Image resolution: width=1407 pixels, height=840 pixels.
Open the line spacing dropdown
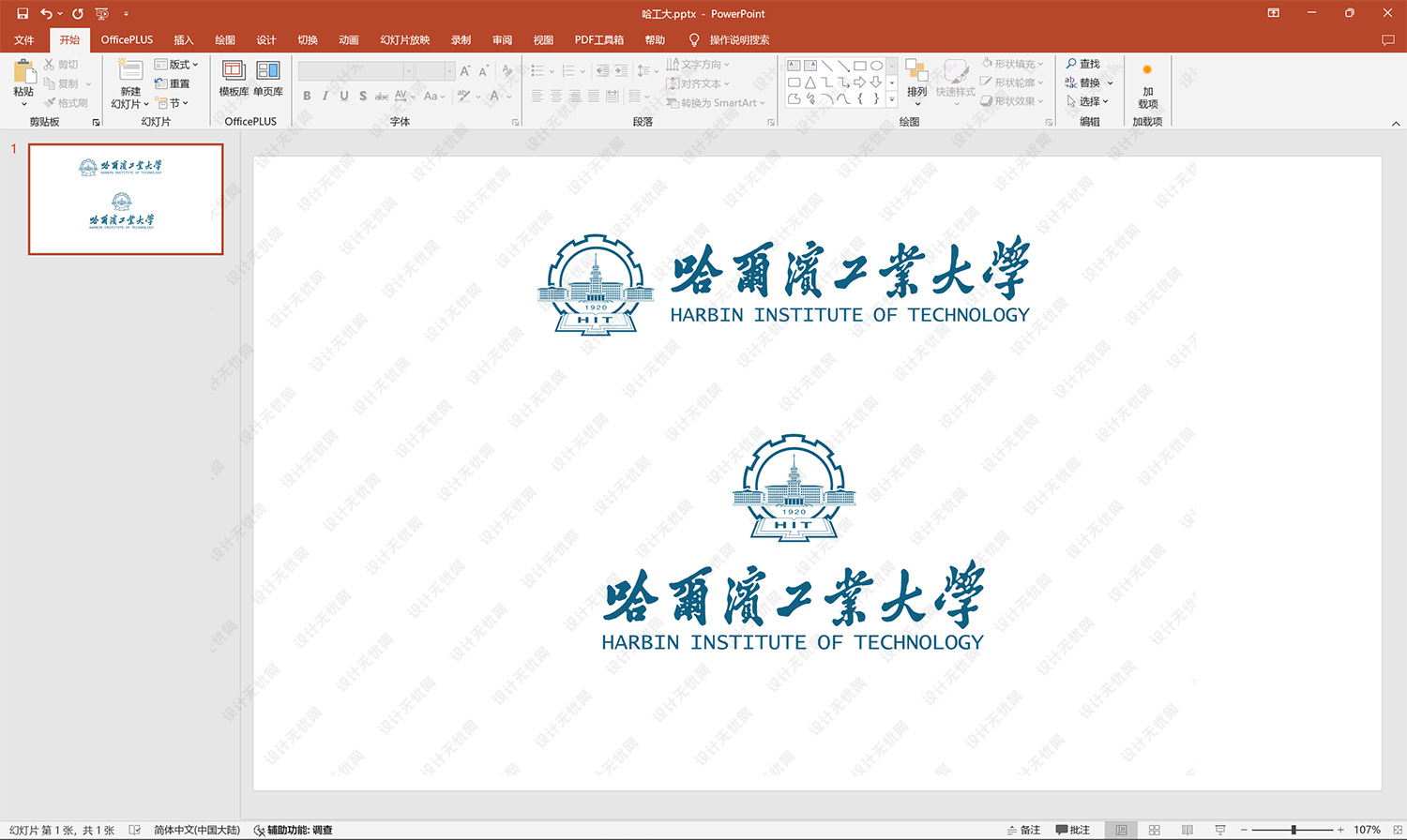coord(647,70)
